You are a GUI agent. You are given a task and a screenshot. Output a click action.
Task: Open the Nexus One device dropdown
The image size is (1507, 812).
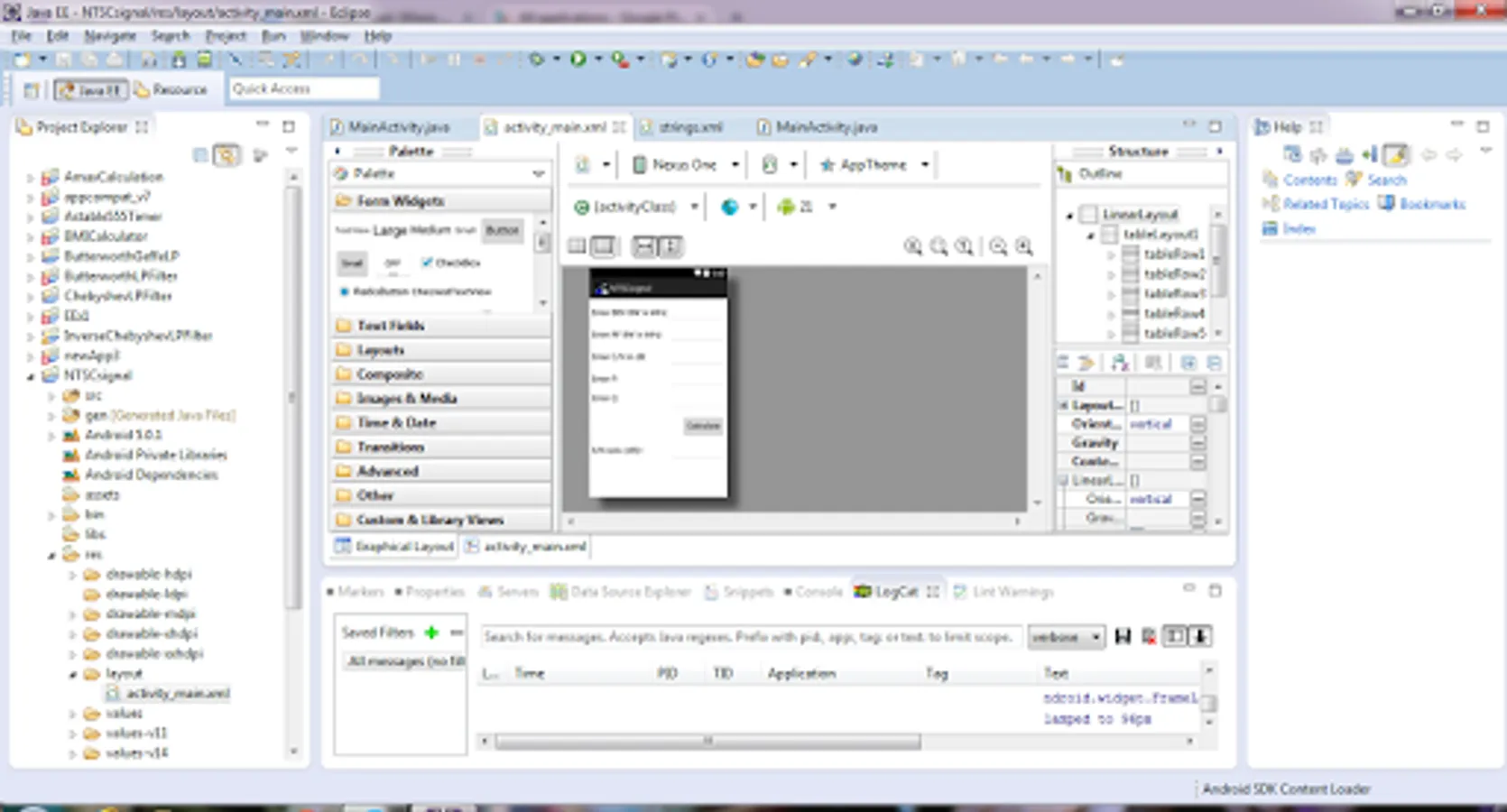pos(686,165)
